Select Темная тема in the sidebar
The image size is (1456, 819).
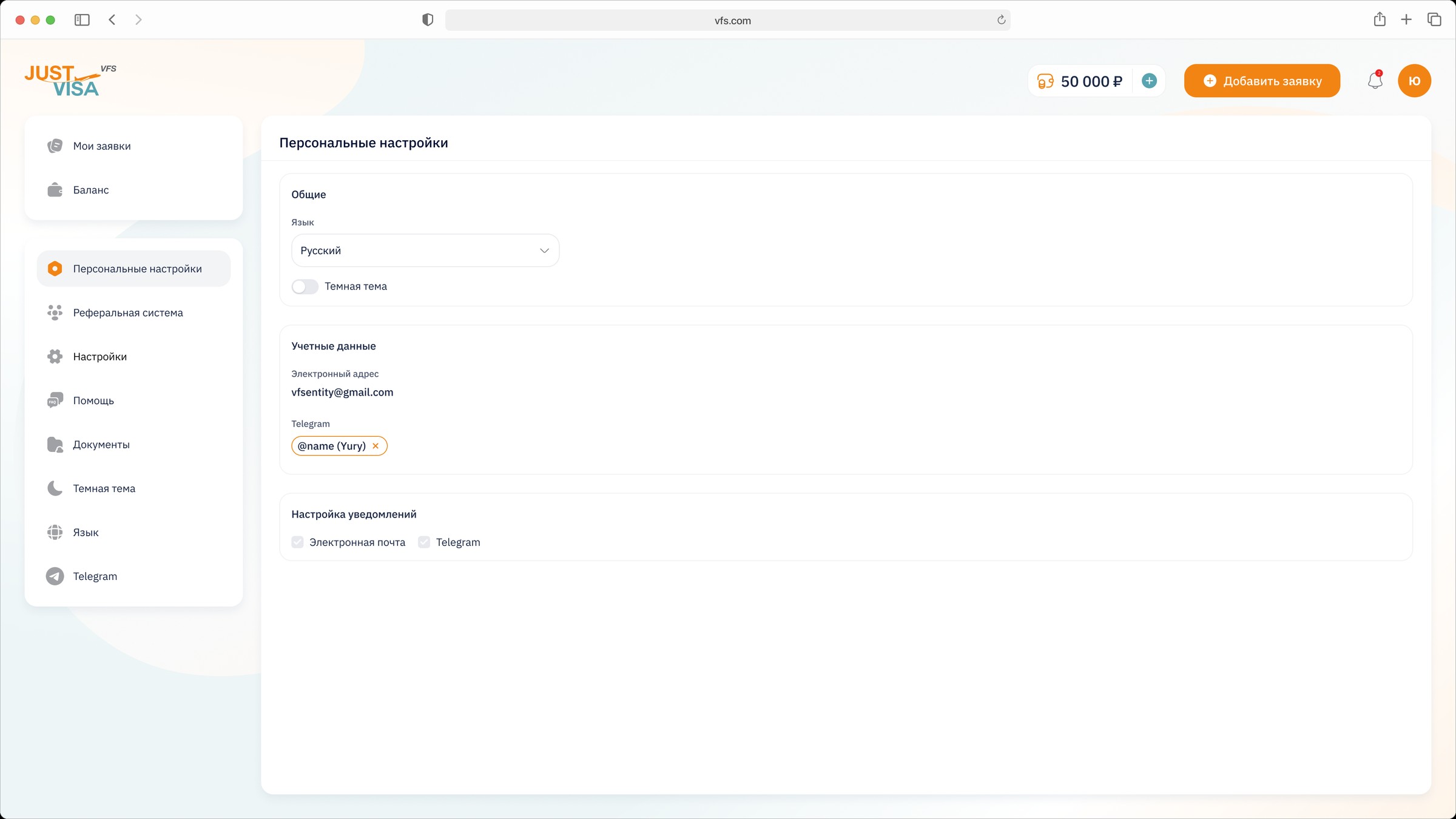pos(133,488)
